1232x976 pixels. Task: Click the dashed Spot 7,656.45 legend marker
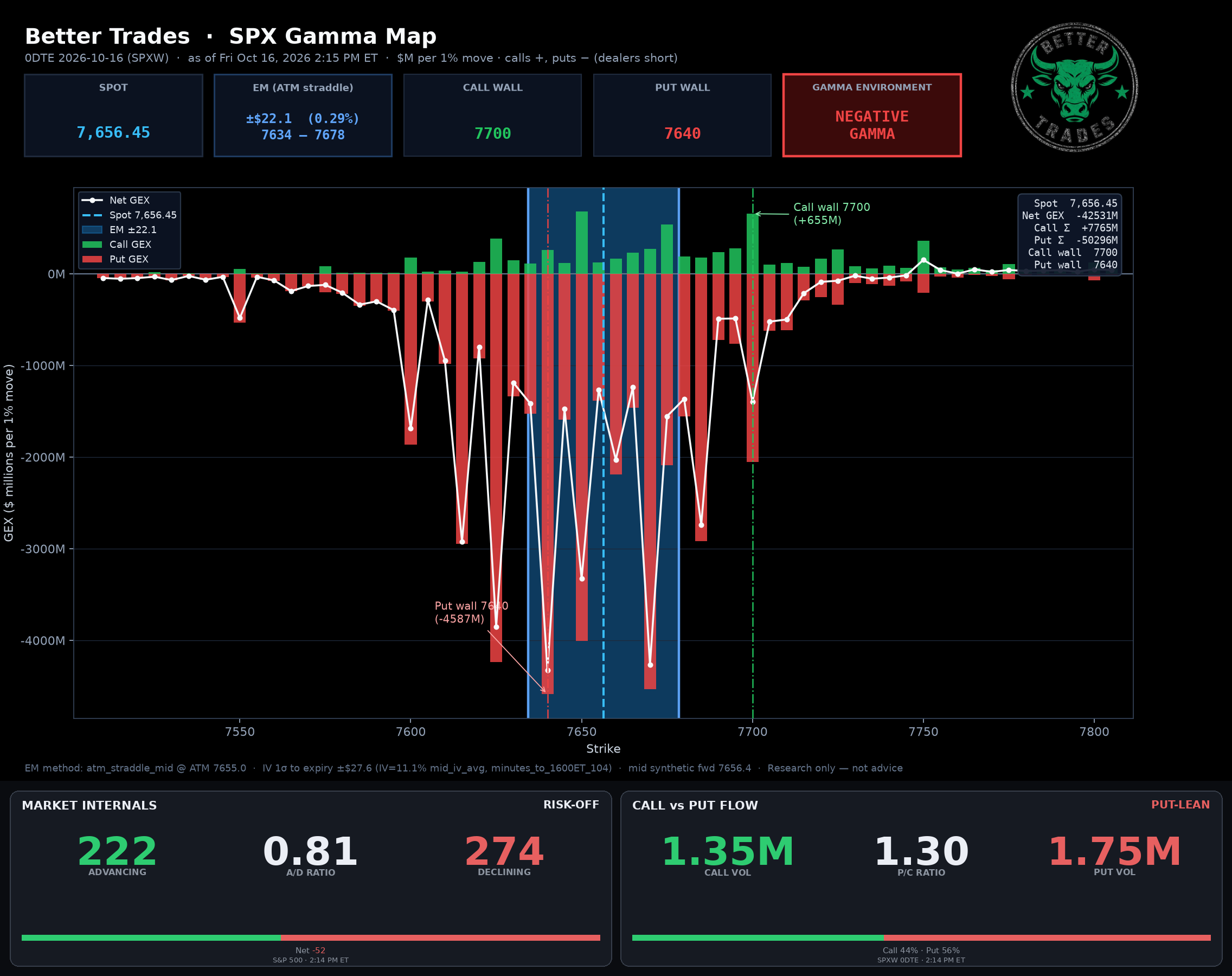pyautogui.click(x=92, y=215)
